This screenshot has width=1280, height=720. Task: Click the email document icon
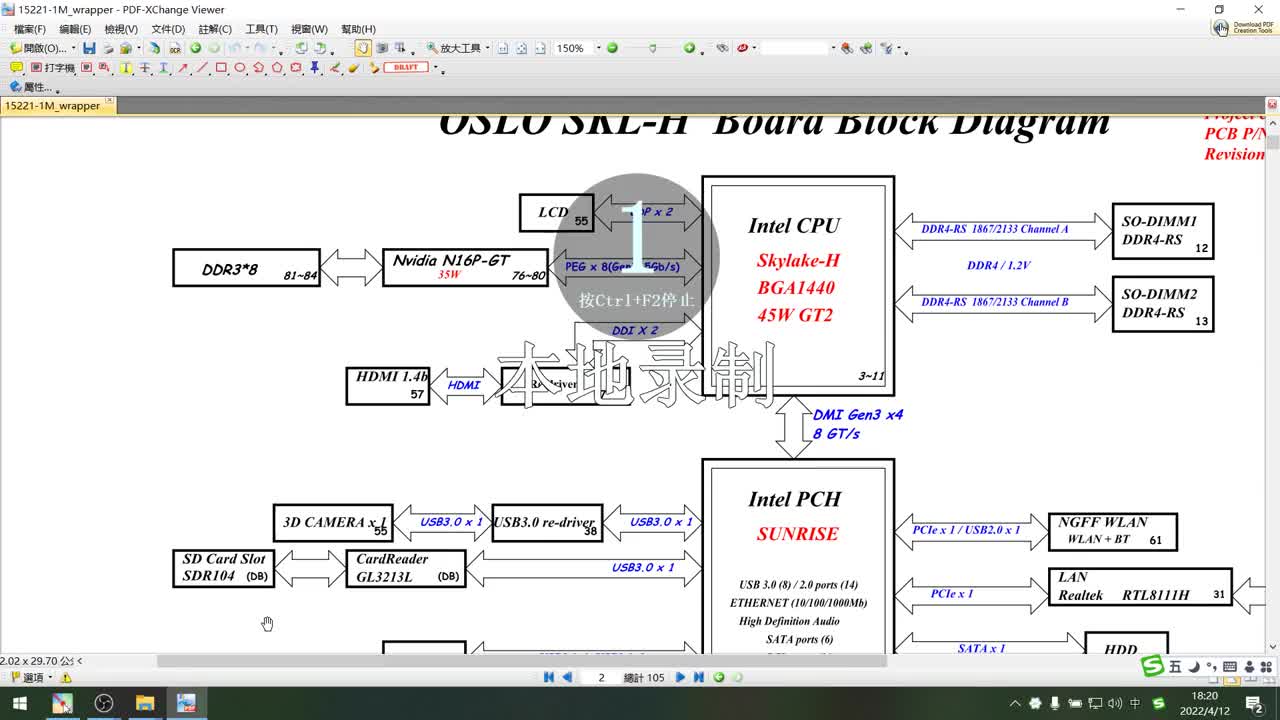[126, 48]
